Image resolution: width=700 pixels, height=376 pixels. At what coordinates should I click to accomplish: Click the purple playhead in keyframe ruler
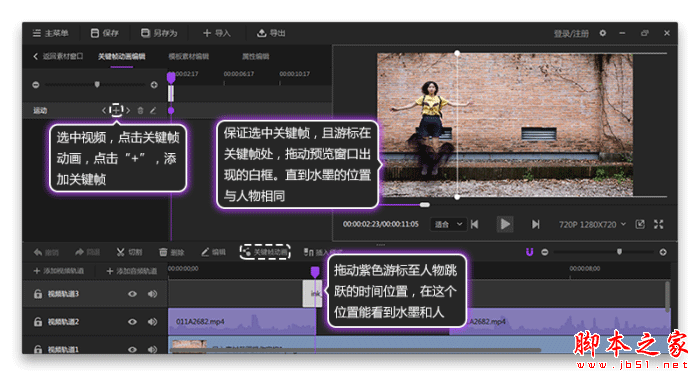tap(171, 77)
